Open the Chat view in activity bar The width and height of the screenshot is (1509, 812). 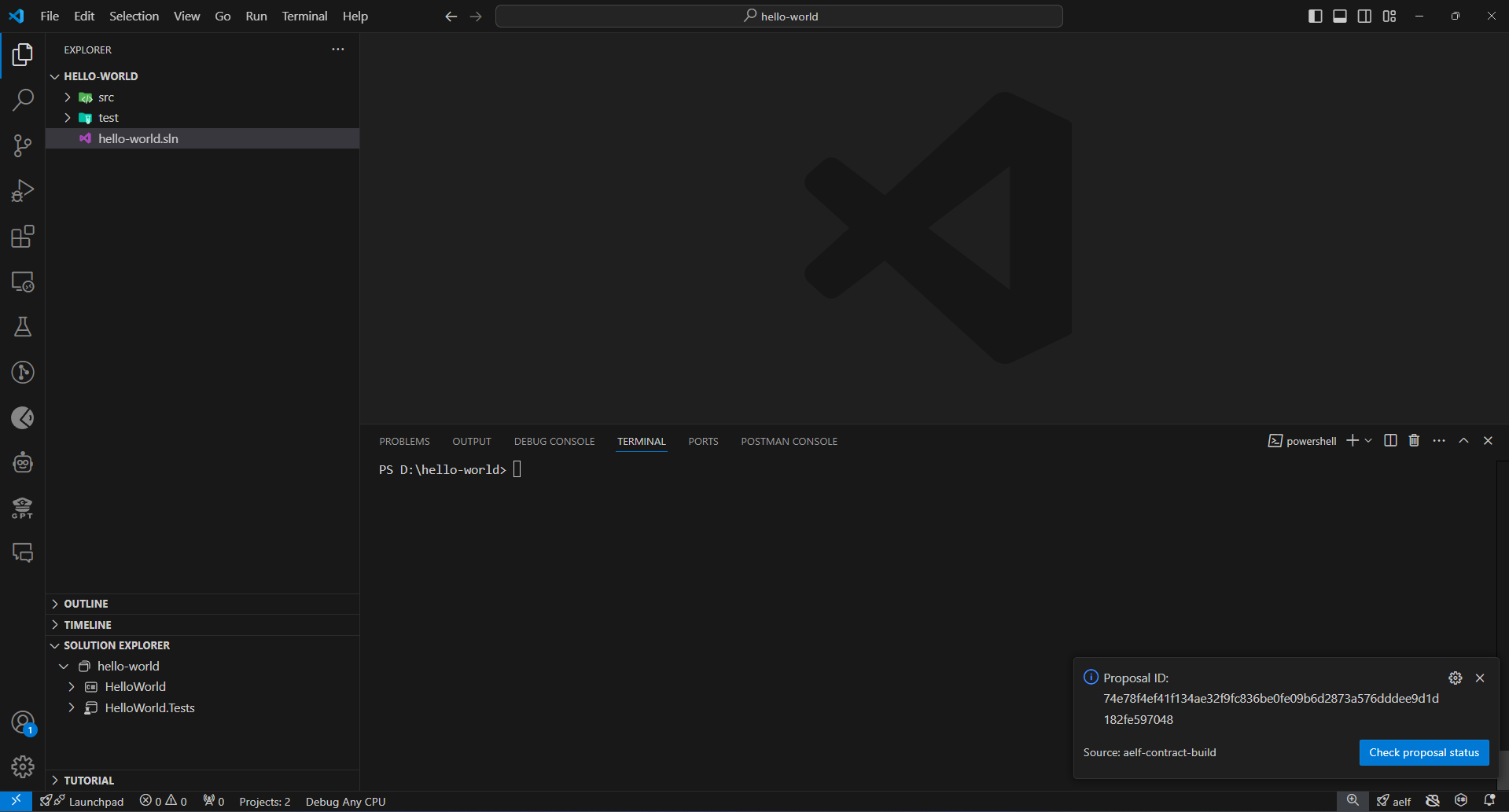click(23, 553)
